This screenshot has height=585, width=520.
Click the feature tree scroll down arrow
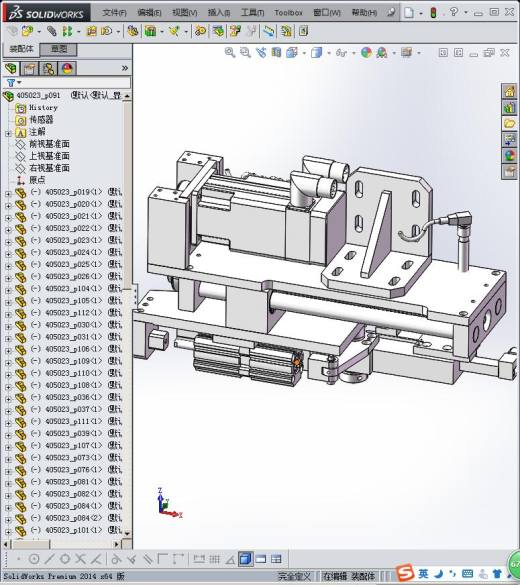tap(127, 534)
